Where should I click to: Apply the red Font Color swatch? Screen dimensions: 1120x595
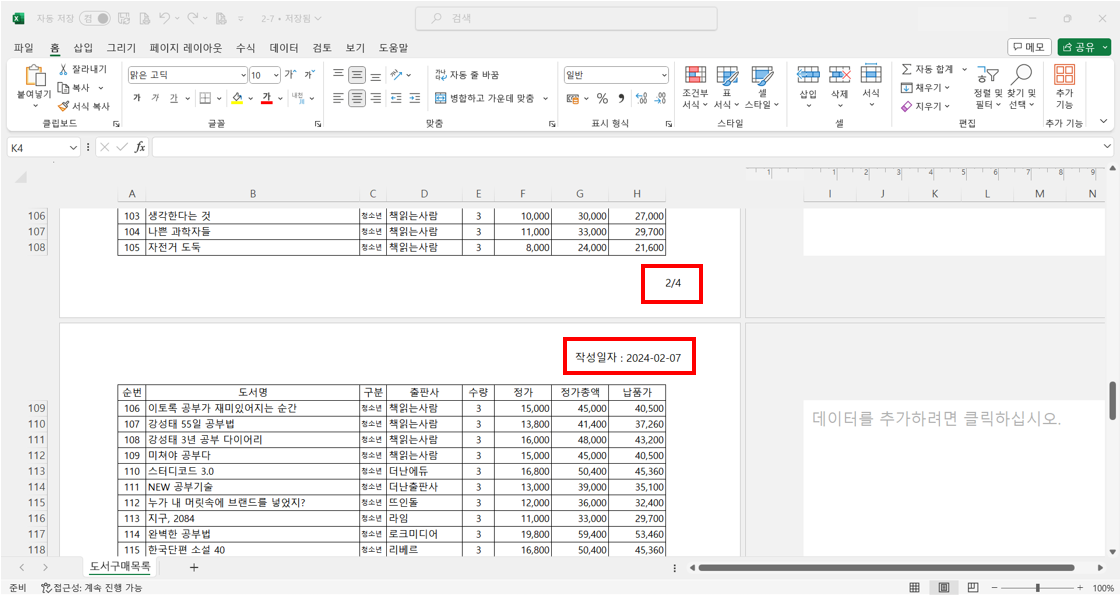[267, 98]
